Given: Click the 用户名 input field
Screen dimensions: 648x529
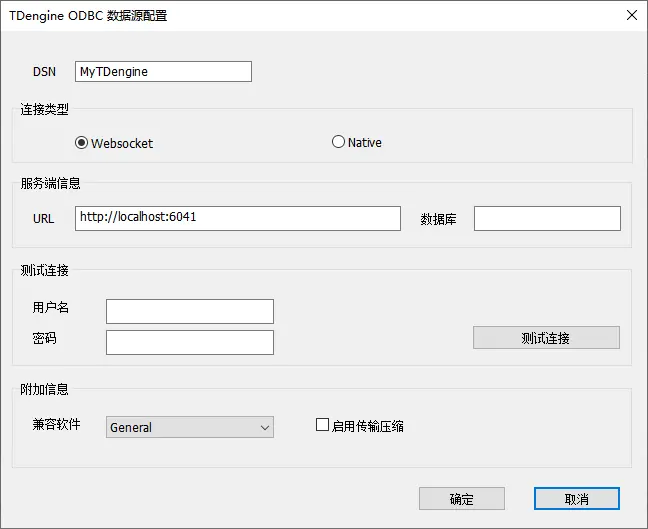Looking at the screenshot, I should pyautogui.click(x=190, y=311).
